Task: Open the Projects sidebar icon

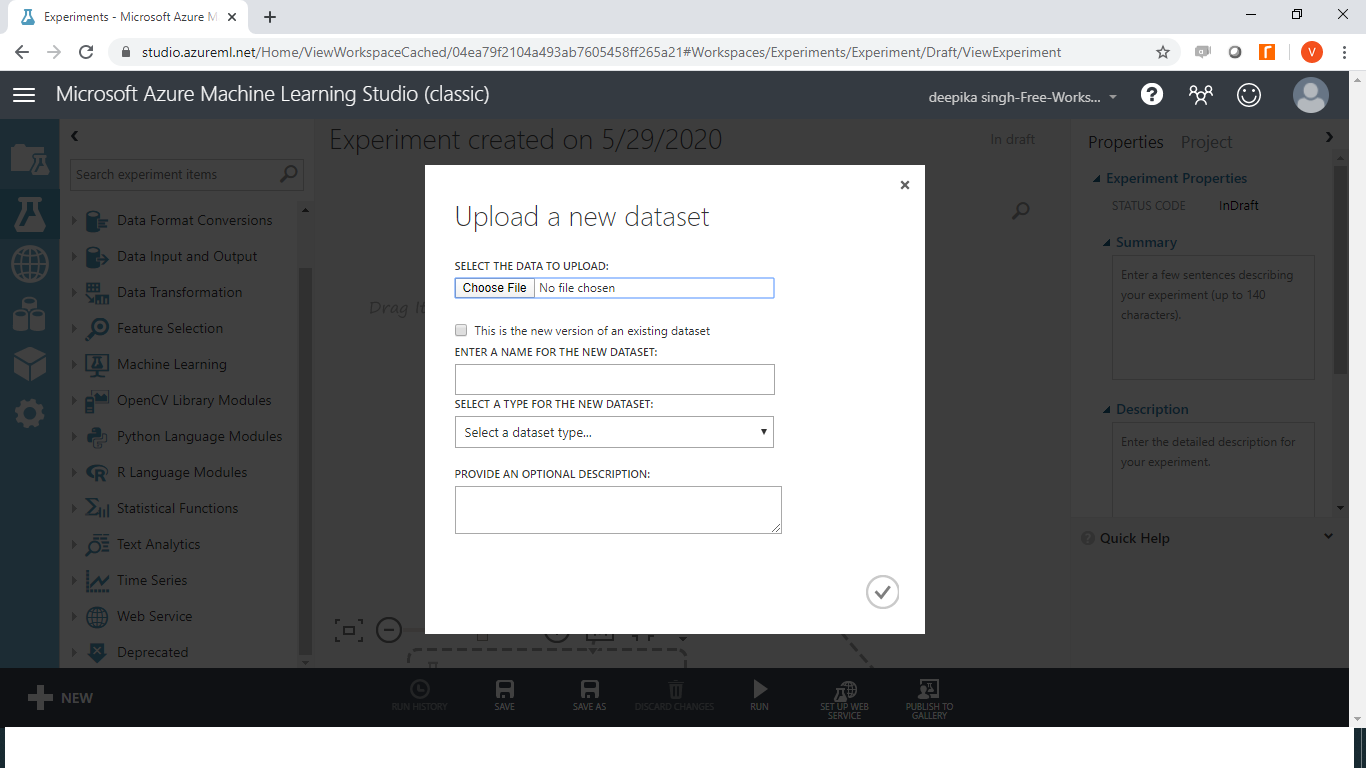Action: tap(29, 158)
